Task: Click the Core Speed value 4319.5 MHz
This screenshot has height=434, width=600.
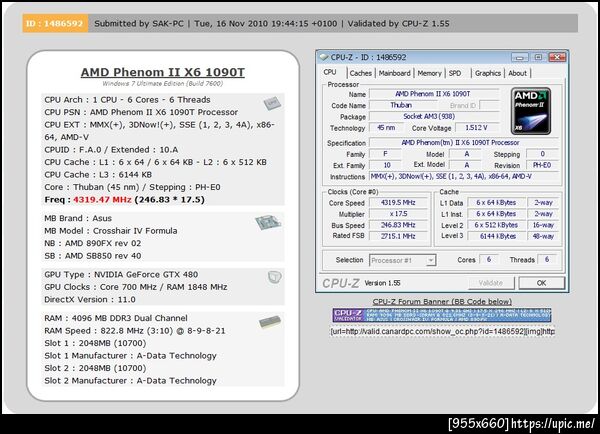Action: click(398, 203)
